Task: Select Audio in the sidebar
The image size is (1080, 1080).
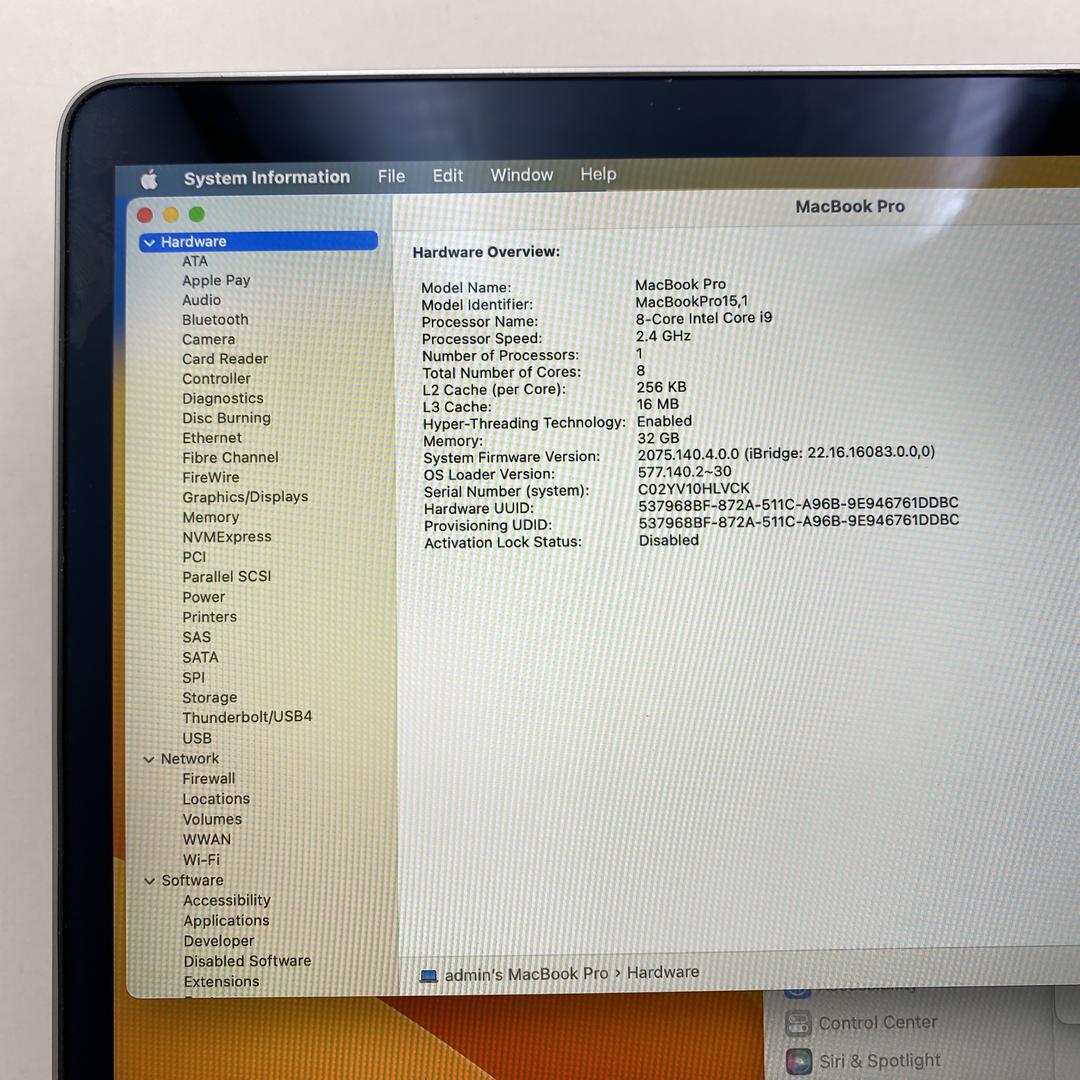Action: point(201,300)
